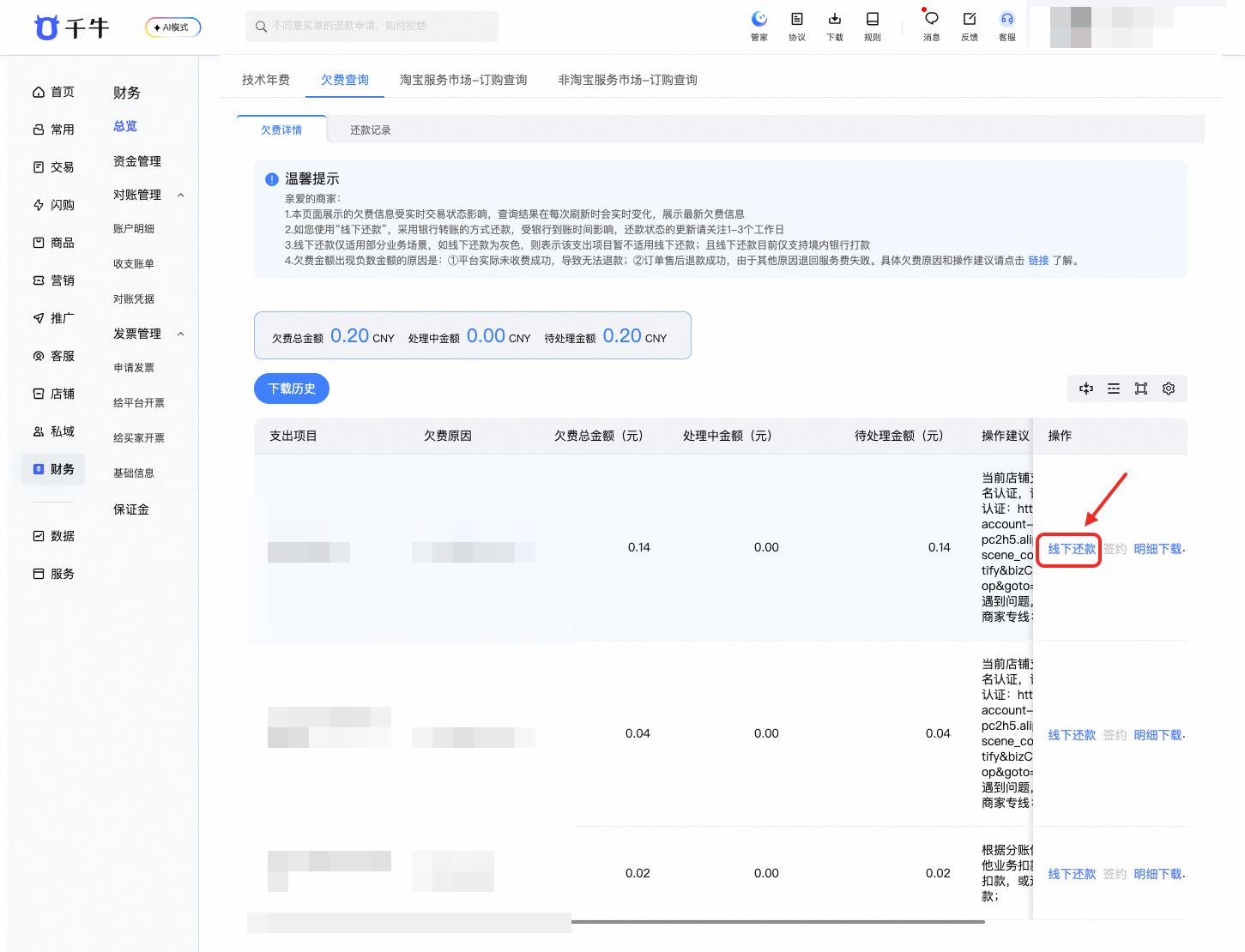
Task: Click 线下还款 in the first row
Action: pos(1072,549)
